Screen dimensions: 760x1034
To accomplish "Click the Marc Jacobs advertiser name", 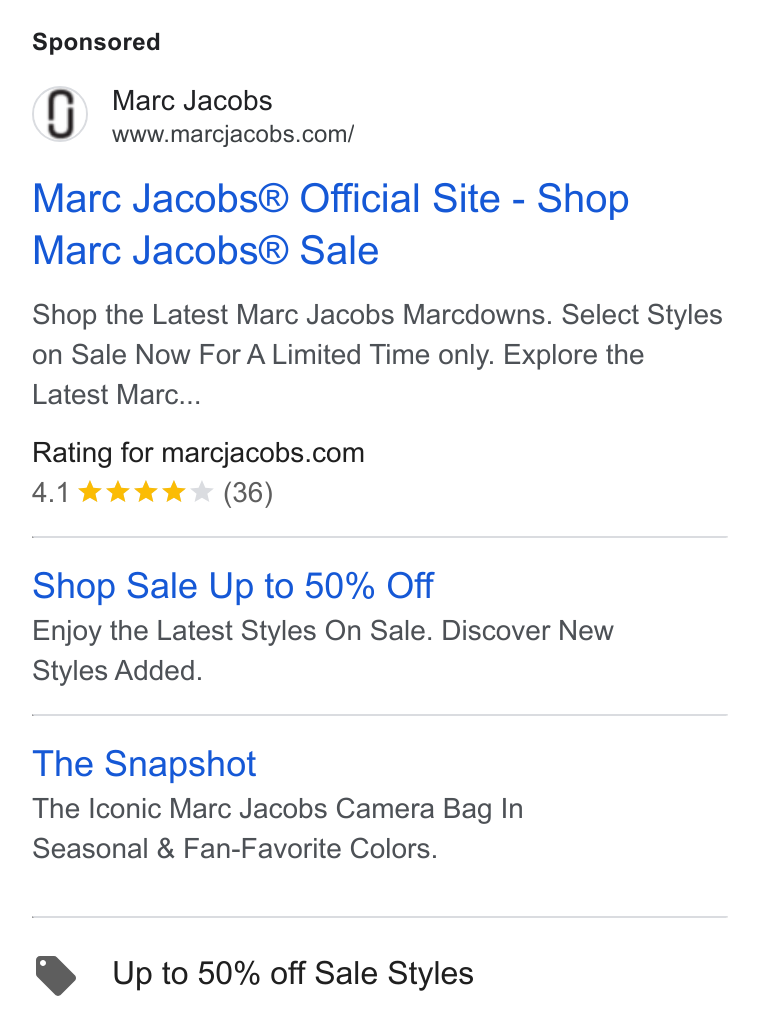I will point(192,101).
